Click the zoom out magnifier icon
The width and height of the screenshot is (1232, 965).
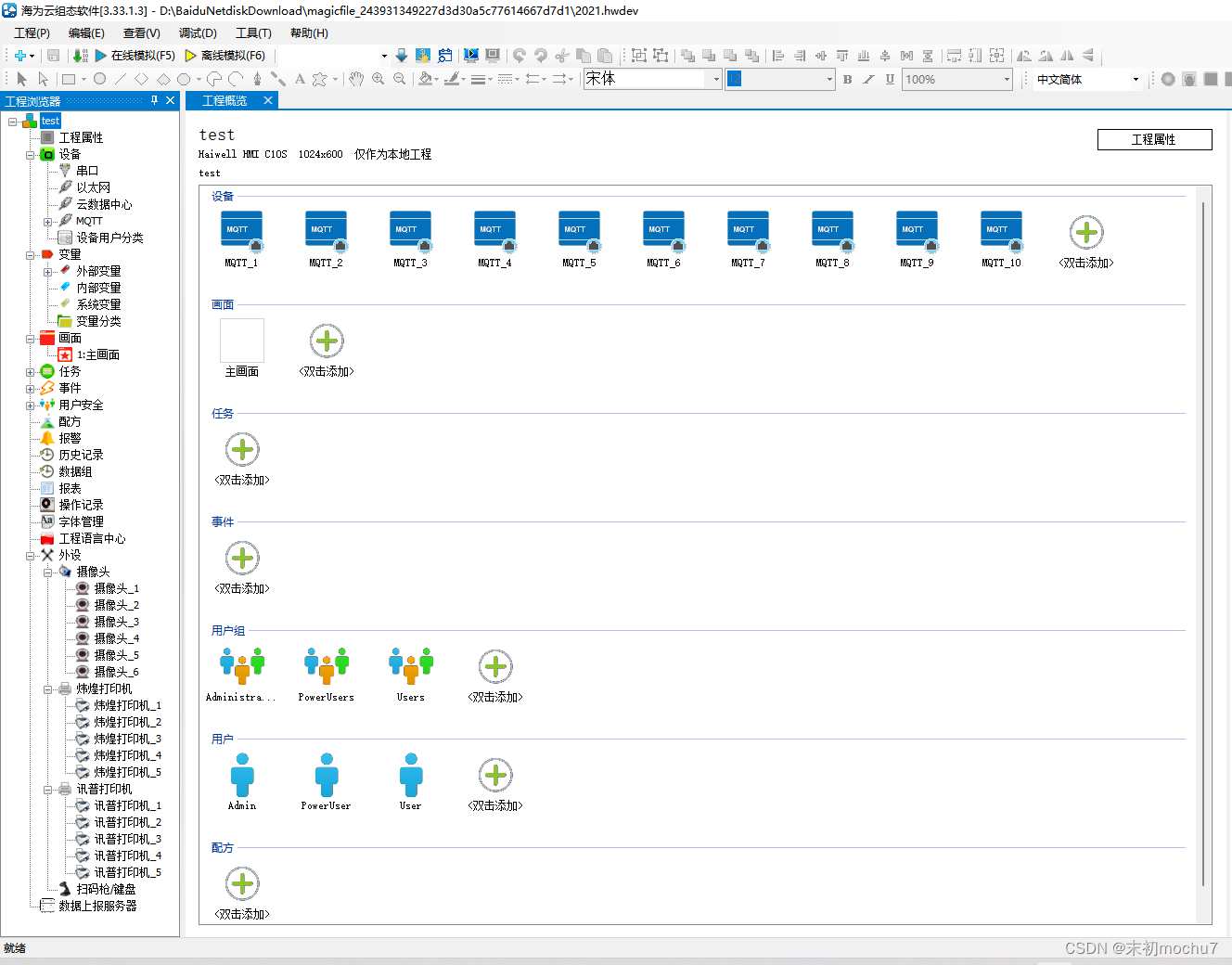click(x=399, y=79)
